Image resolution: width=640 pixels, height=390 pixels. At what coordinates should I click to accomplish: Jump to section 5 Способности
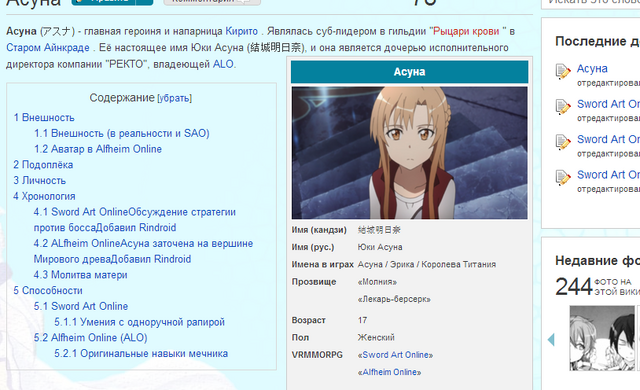click(48, 290)
